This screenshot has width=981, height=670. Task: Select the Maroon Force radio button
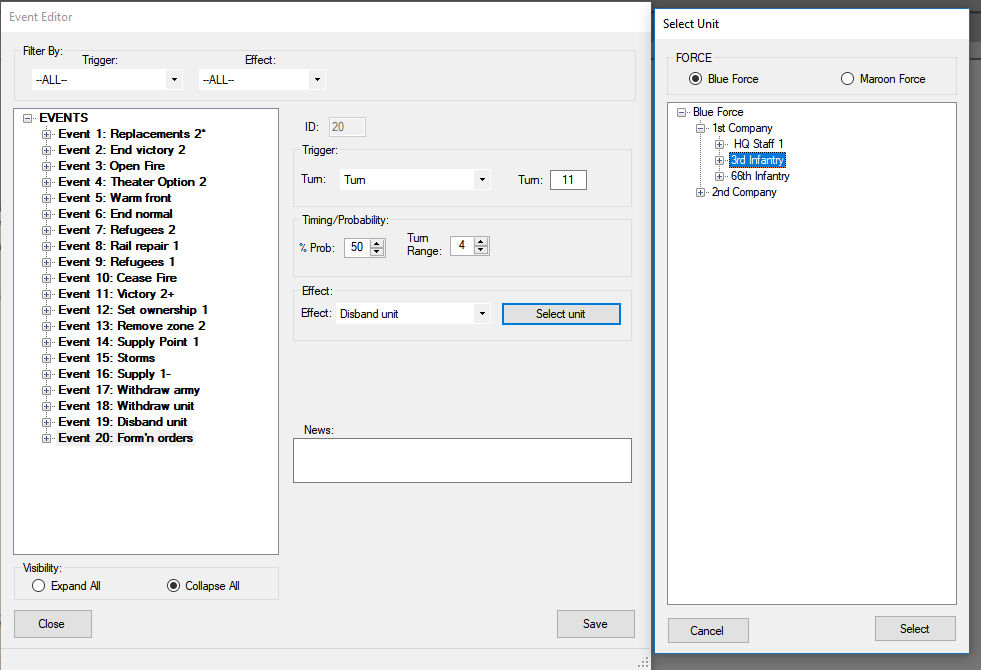[x=847, y=79]
